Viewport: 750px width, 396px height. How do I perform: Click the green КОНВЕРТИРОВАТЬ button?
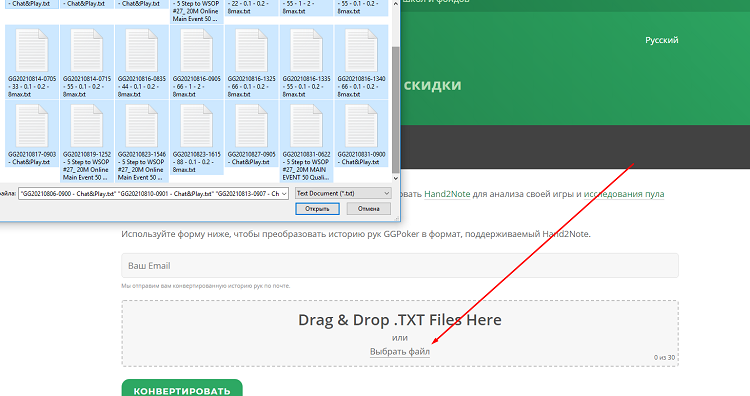[x=182, y=388]
